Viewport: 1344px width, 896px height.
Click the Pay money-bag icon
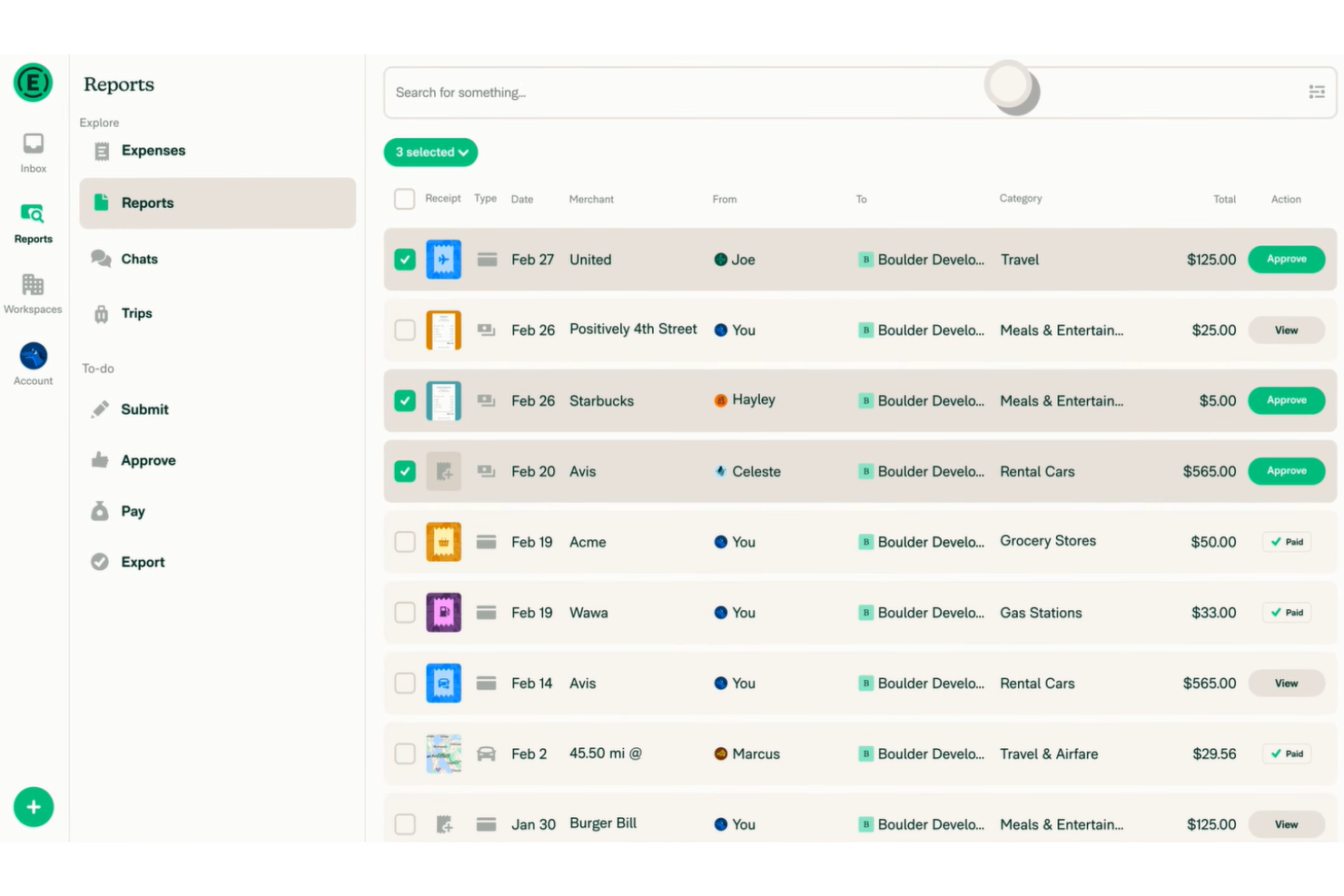point(100,511)
